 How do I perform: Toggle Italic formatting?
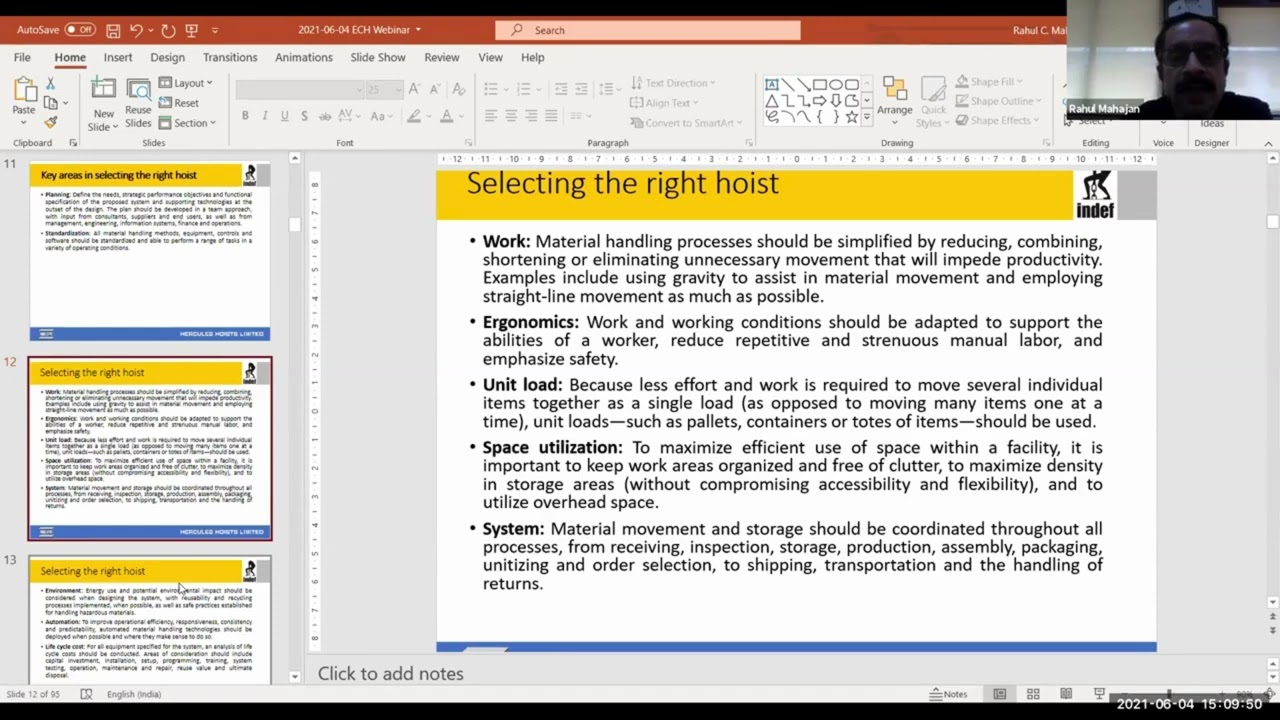[265, 116]
